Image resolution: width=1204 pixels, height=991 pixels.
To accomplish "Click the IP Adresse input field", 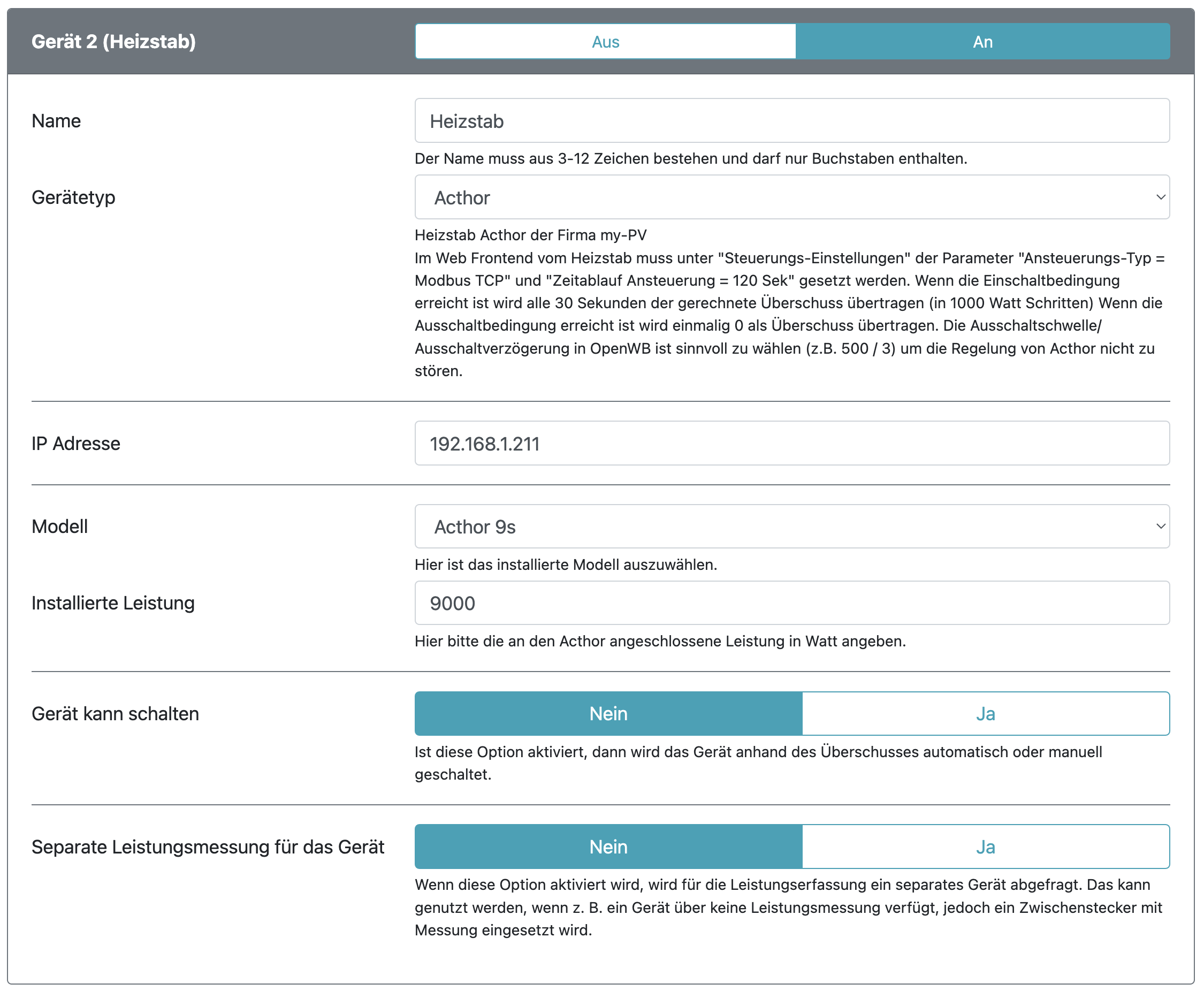I will point(791,444).
